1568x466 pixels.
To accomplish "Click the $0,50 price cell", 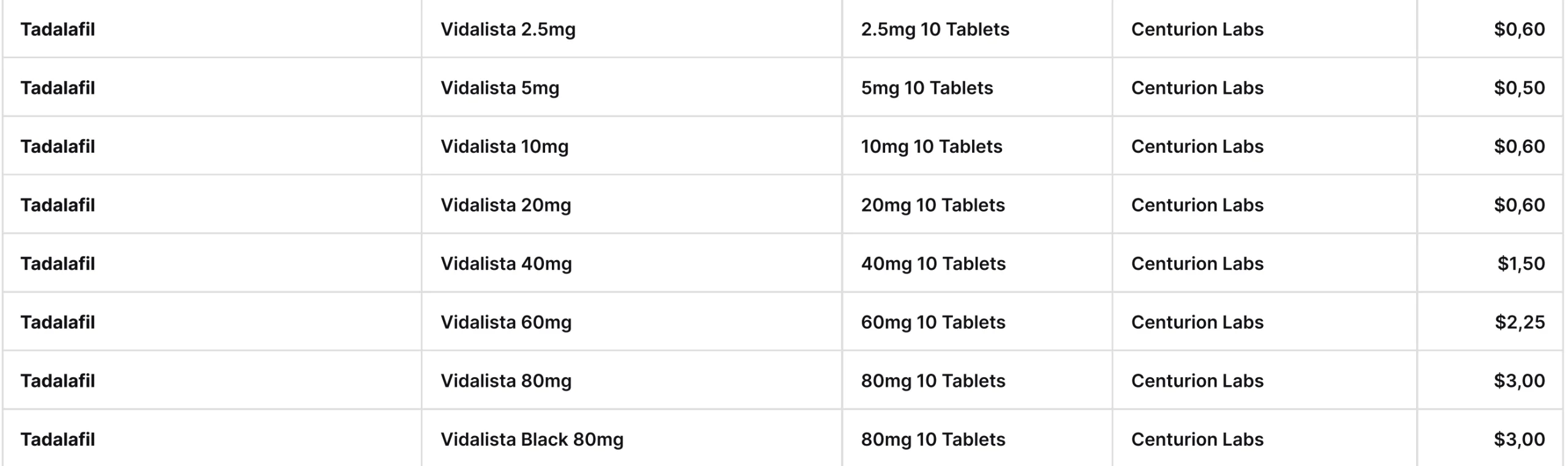I will [1519, 88].
